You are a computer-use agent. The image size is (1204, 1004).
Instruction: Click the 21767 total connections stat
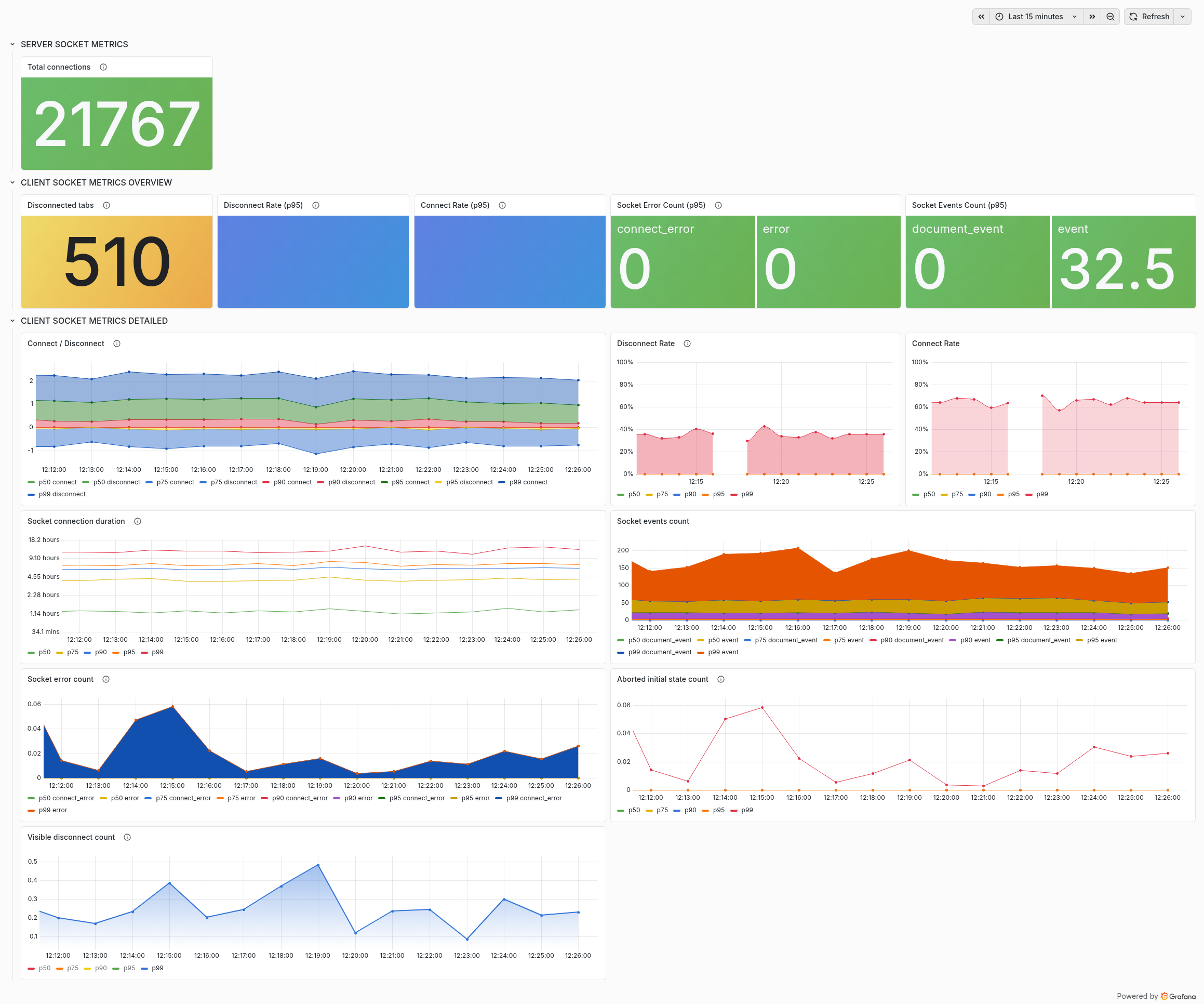[x=117, y=124]
